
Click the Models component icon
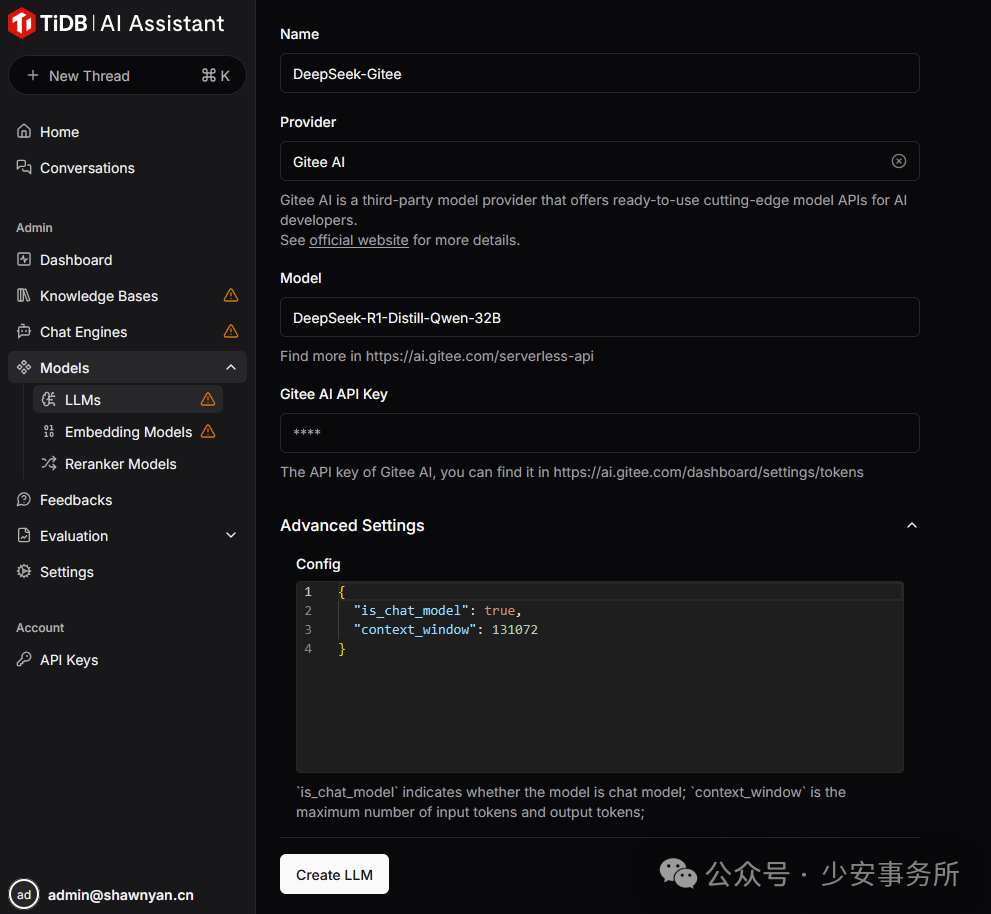[24, 368]
